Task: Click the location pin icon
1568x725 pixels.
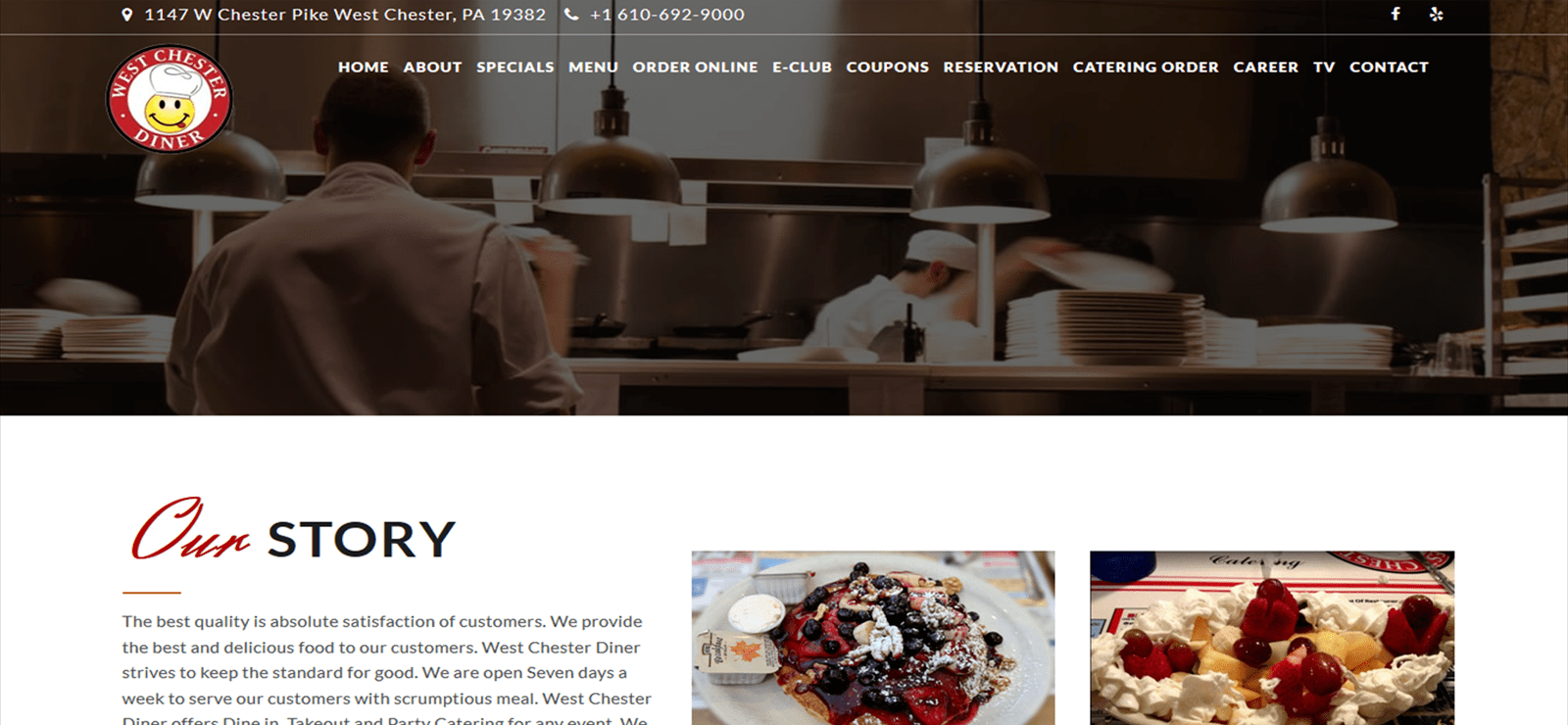Action: [x=126, y=15]
